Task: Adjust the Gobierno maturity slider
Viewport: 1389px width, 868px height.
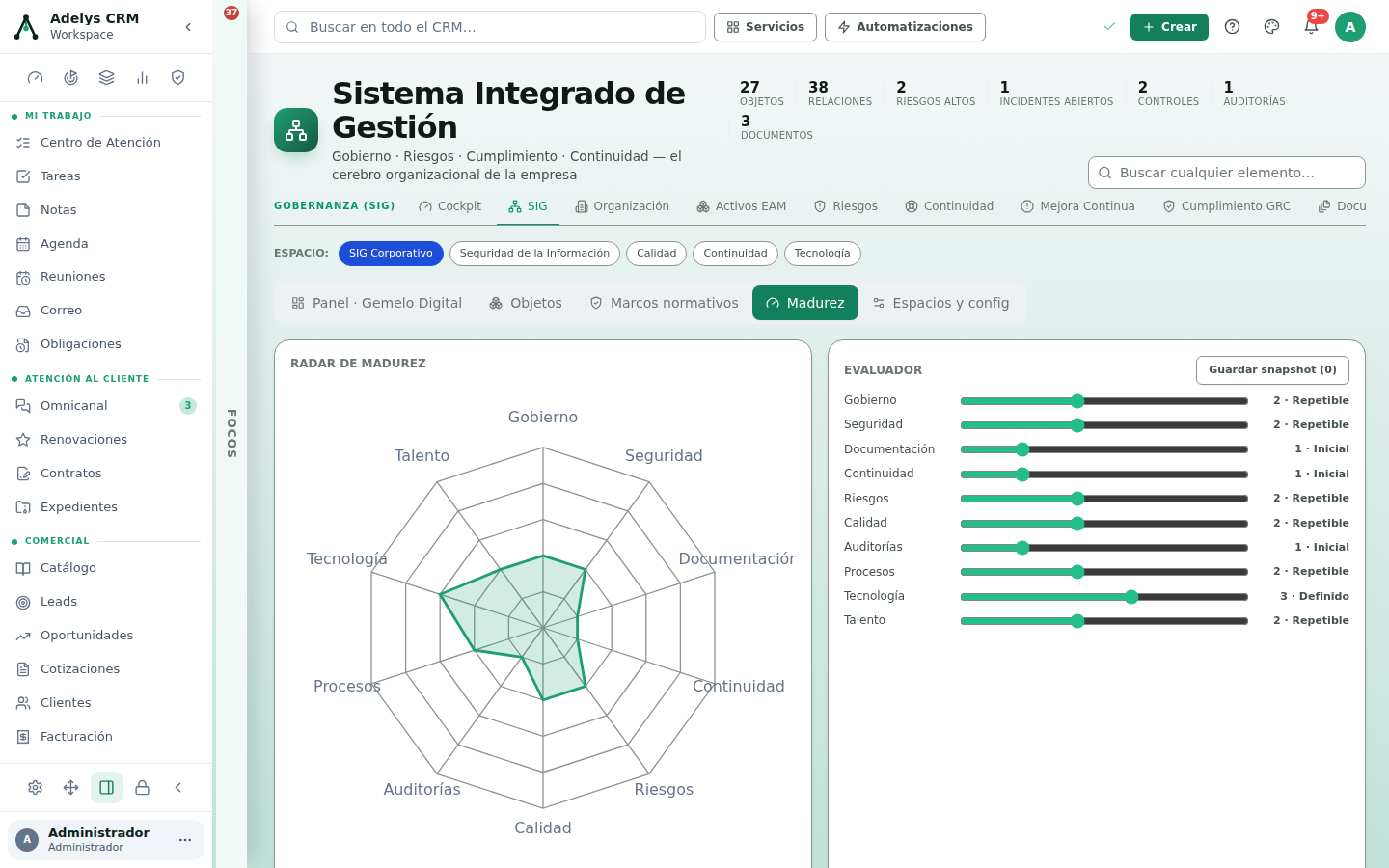Action: tap(1104, 401)
